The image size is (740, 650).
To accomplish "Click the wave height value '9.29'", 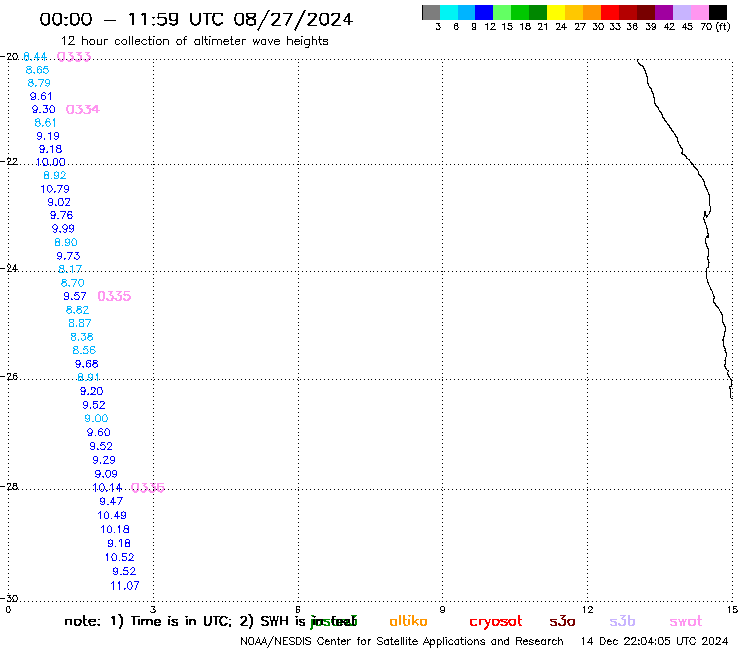I will click(104, 460).
